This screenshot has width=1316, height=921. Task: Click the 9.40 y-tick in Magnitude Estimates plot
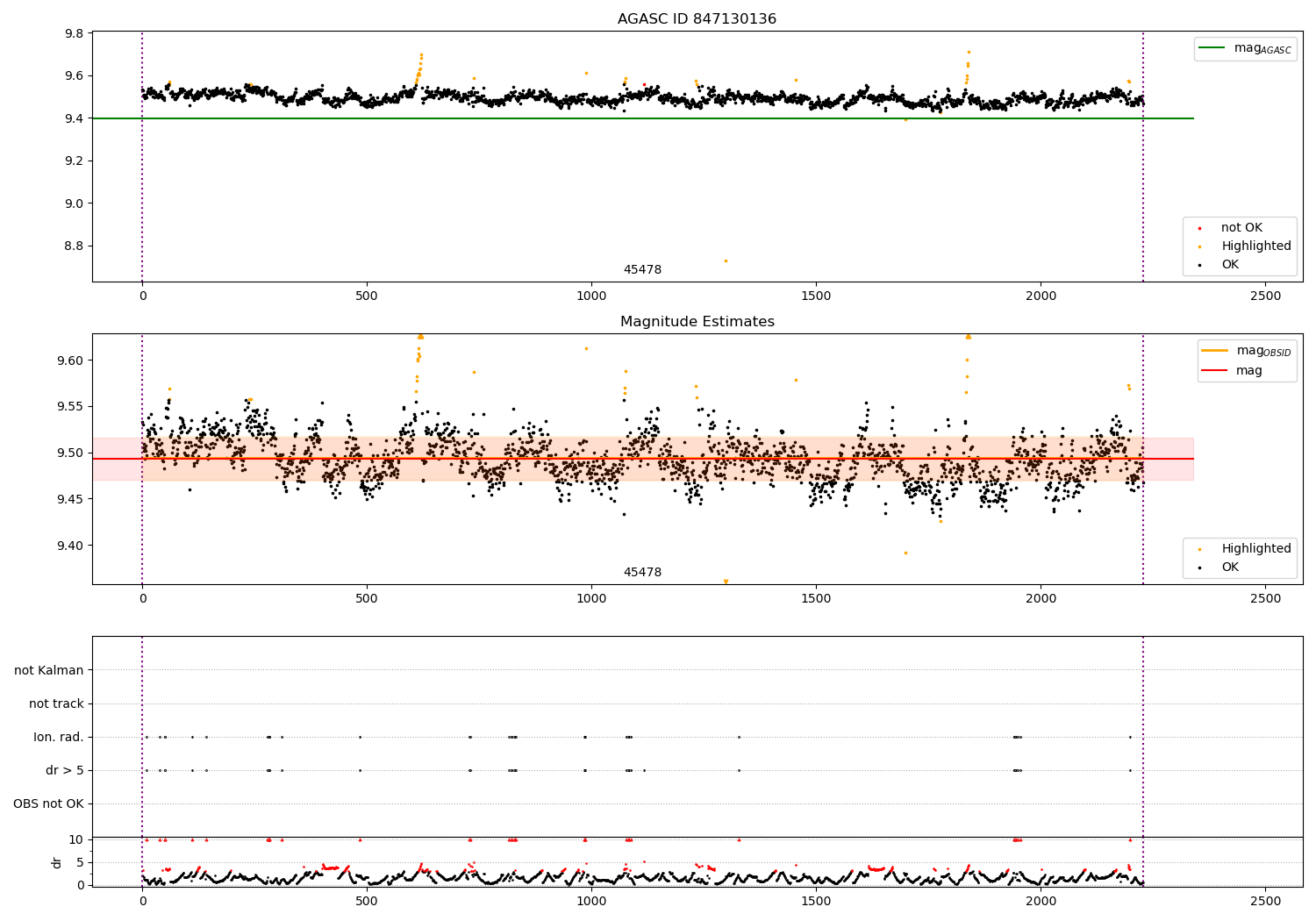point(70,546)
